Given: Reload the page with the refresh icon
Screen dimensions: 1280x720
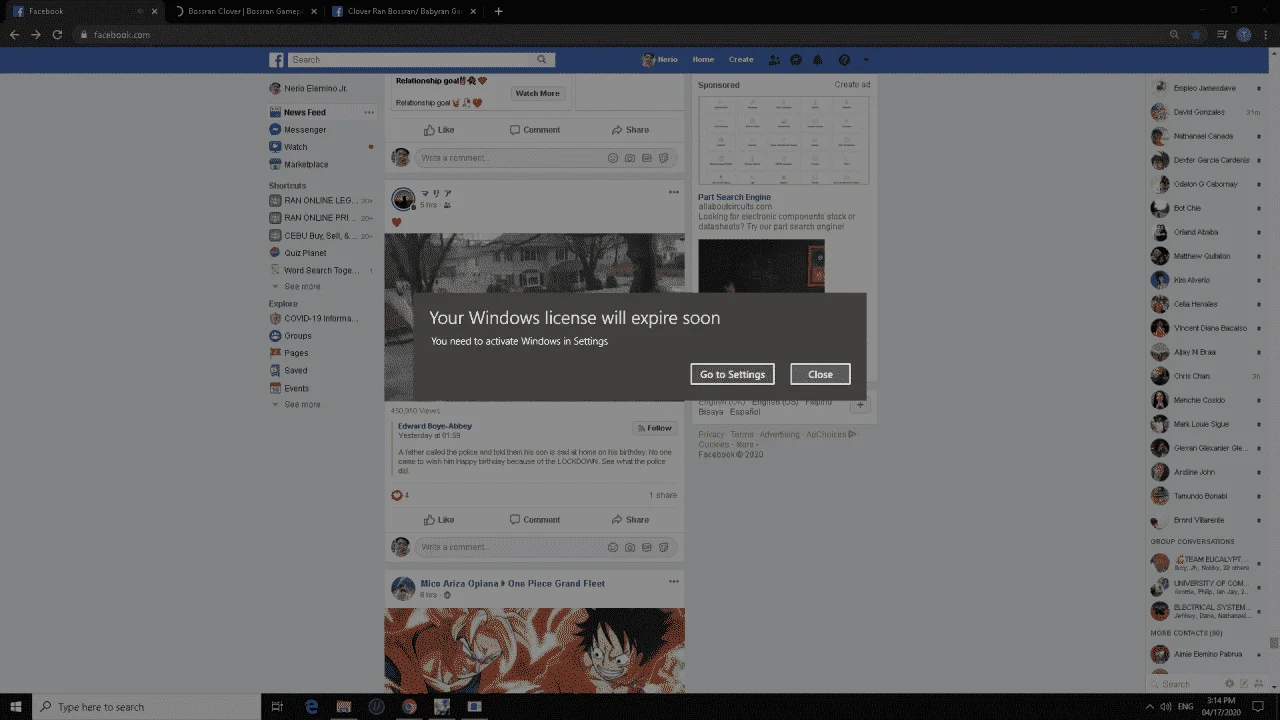Looking at the screenshot, I should point(57,35).
